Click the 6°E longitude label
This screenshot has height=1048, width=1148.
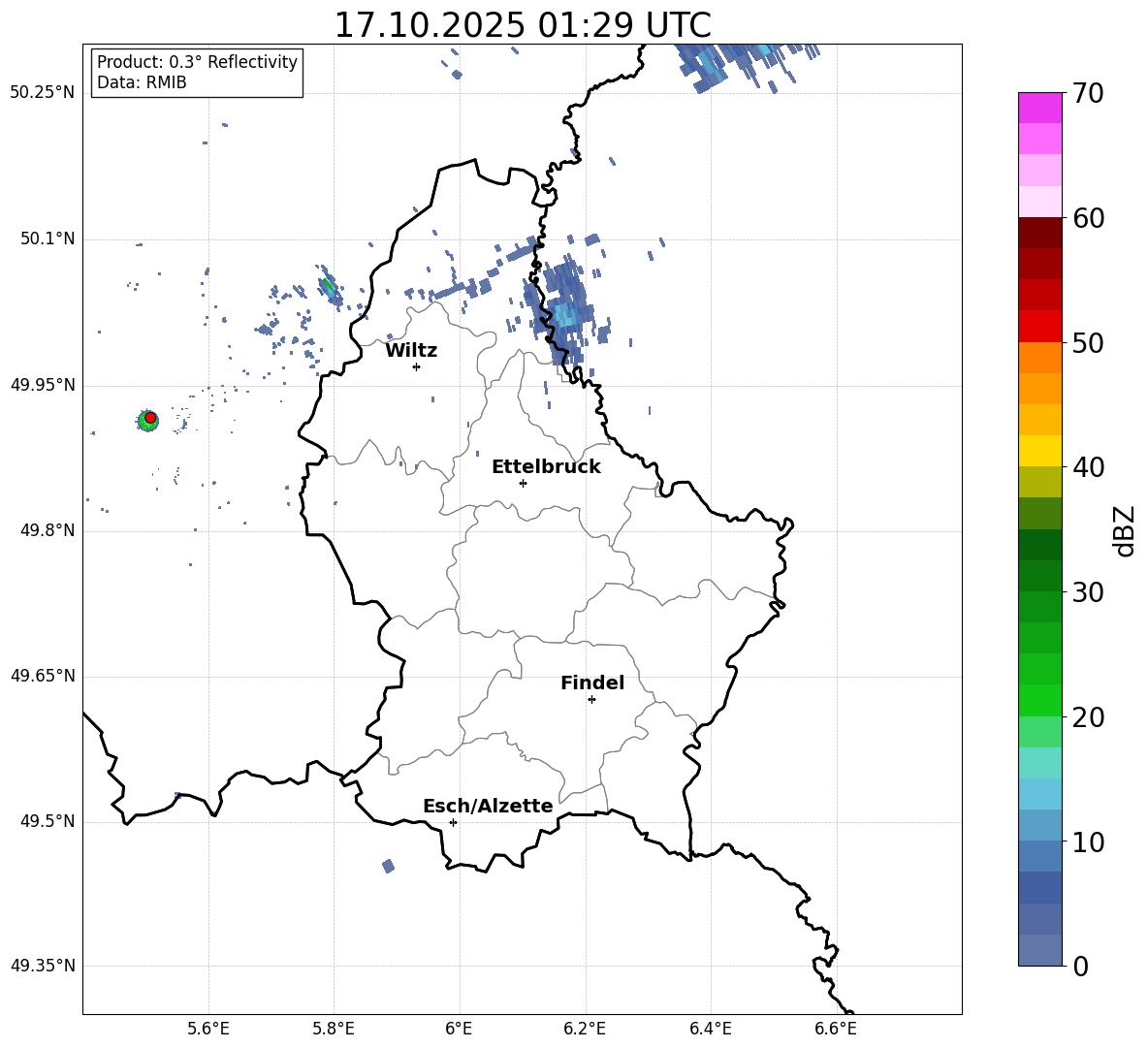[459, 1029]
